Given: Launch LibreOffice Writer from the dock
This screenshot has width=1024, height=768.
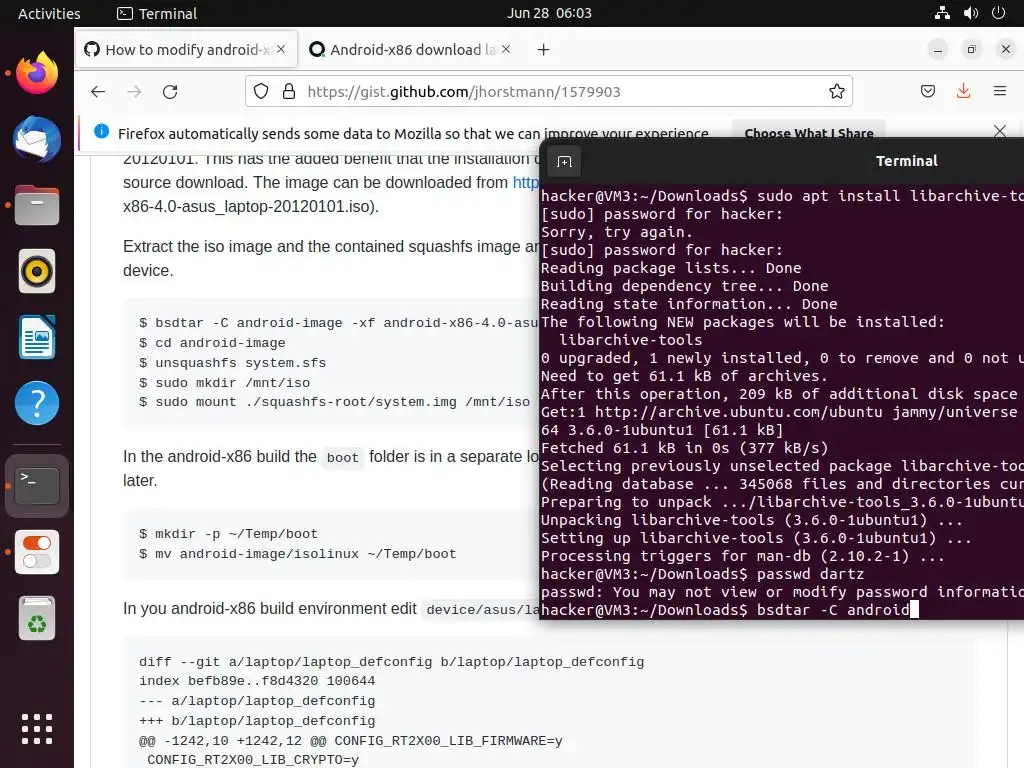Looking at the screenshot, I should tap(37, 337).
